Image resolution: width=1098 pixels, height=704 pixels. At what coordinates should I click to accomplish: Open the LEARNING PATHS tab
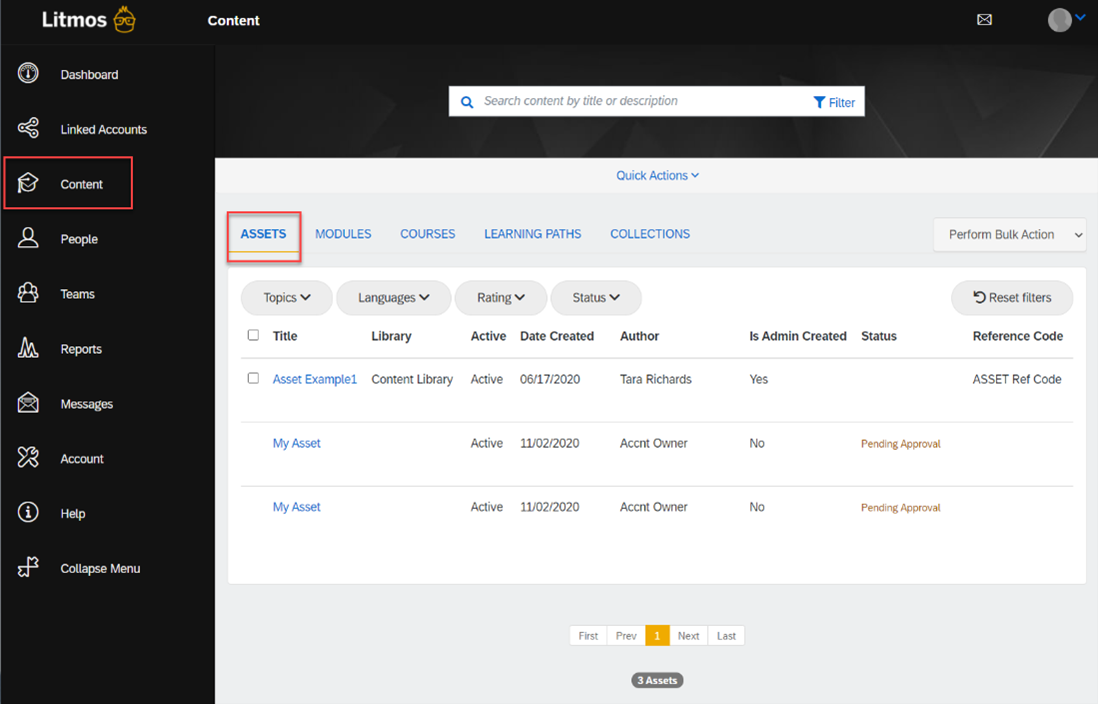click(533, 234)
